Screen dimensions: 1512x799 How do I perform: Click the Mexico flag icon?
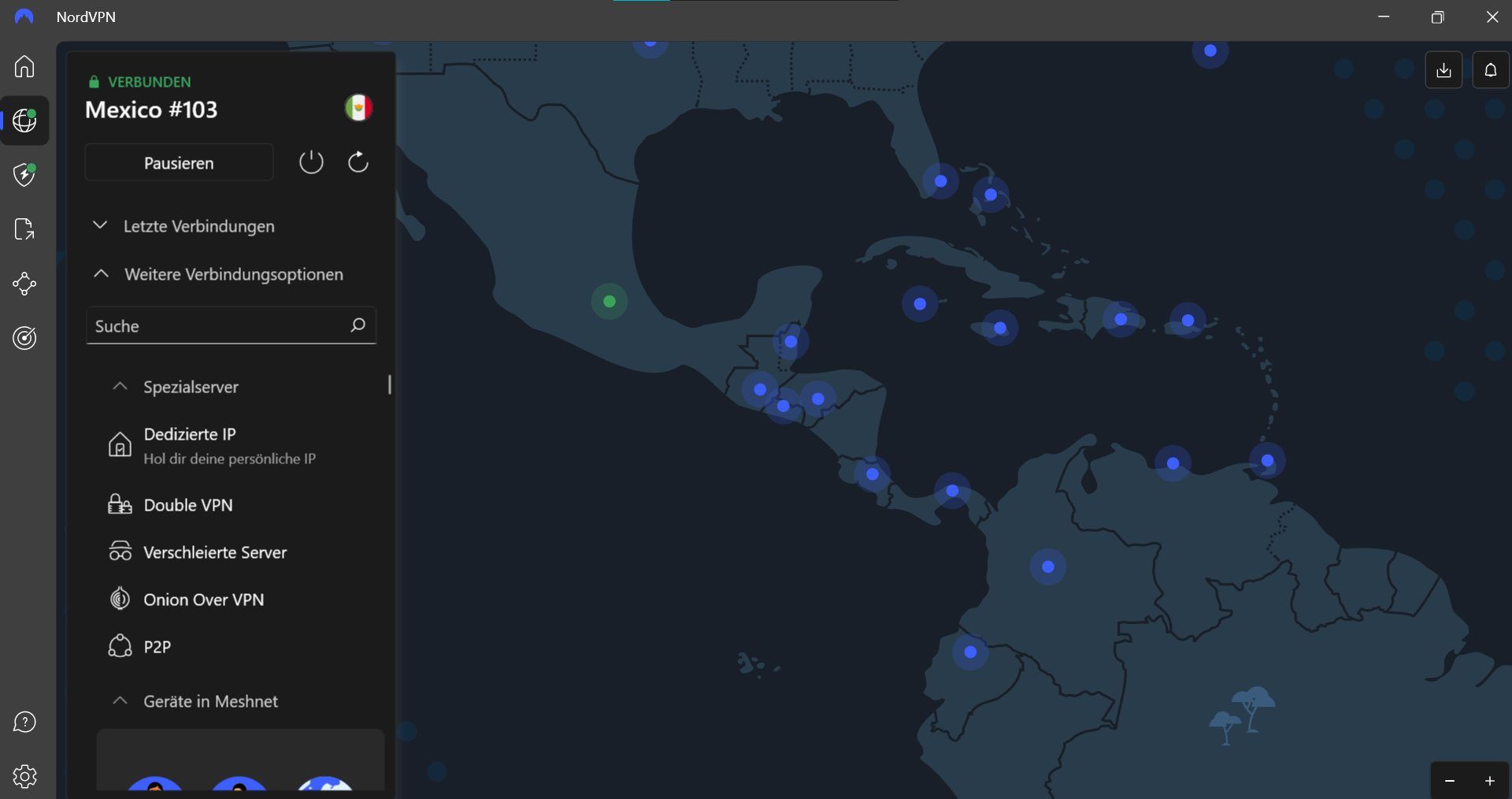click(358, 107)
